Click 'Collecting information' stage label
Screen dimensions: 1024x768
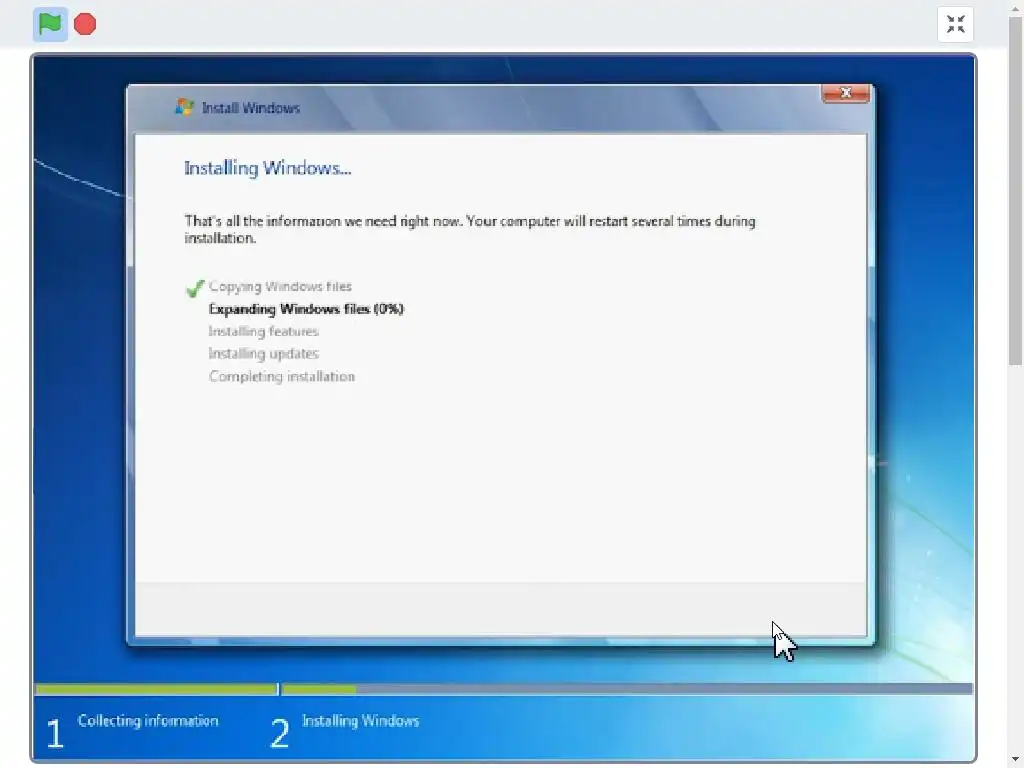(x=148, y=720)
